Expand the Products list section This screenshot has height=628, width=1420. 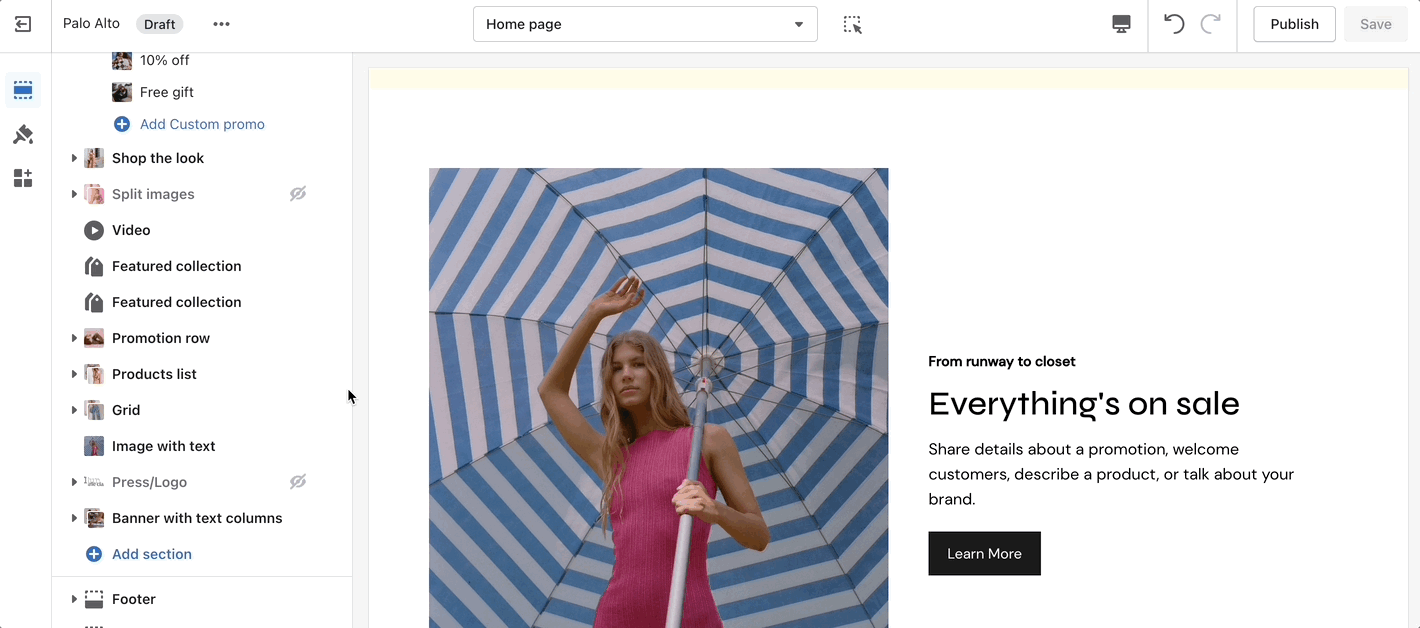pyautogui.click(x=74, y=374)
